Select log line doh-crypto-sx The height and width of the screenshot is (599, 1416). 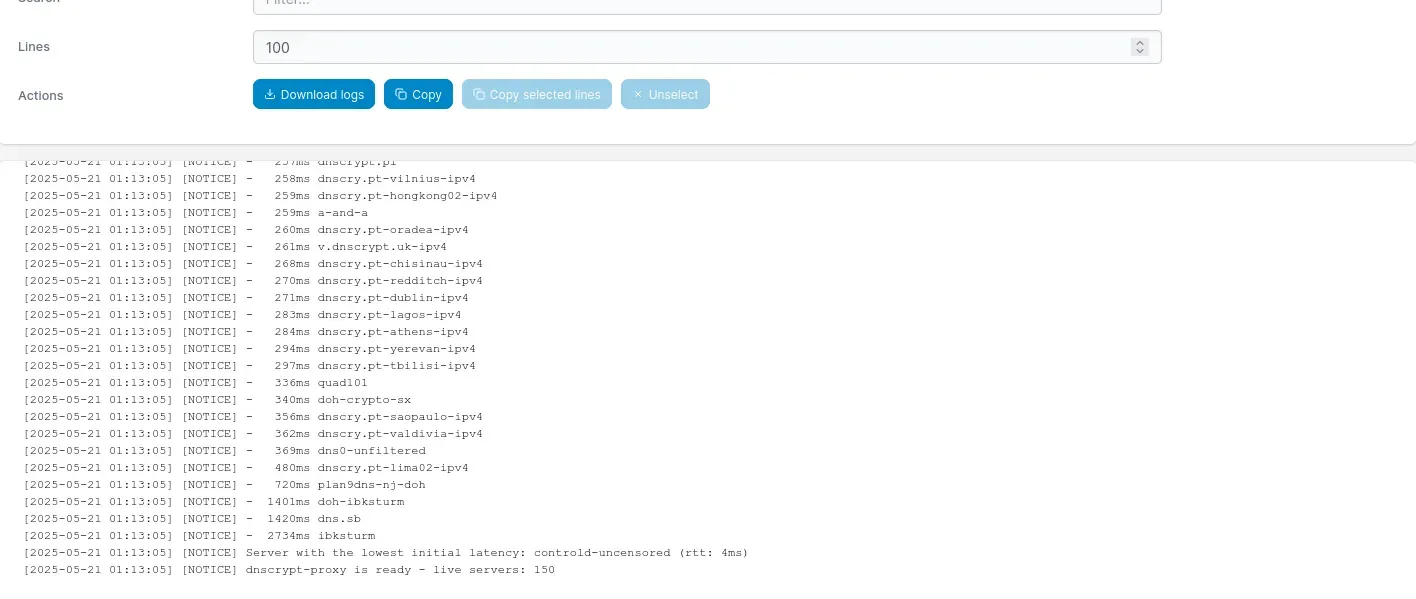point(217,400)
